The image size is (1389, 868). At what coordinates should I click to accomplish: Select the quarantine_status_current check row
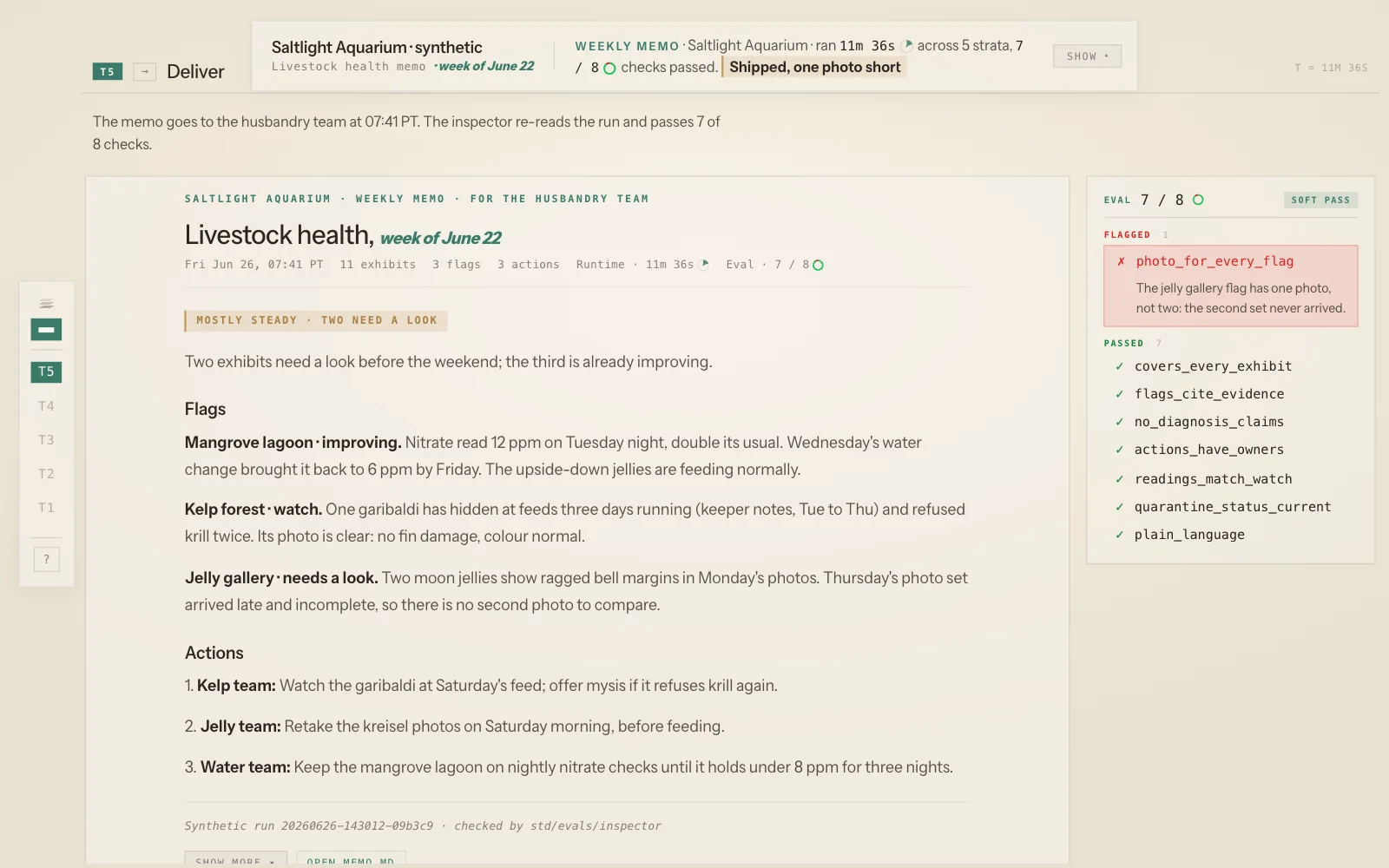coord(1230,507)
